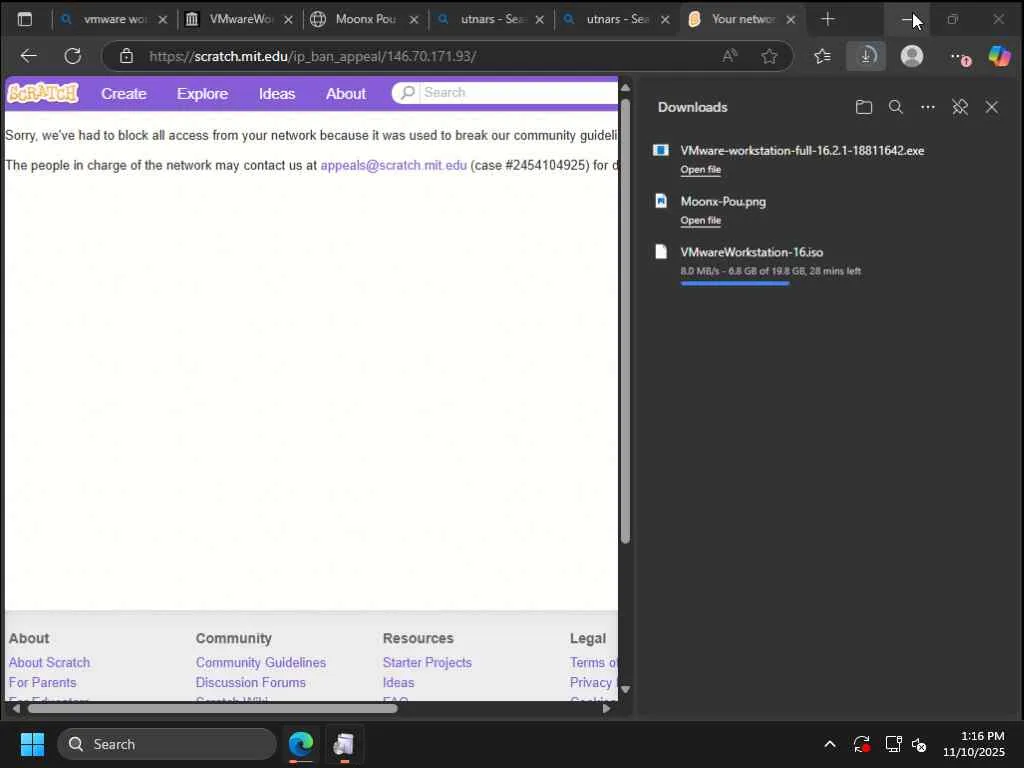
Task: Open Edge Settings and more menu
Action: 957,56
